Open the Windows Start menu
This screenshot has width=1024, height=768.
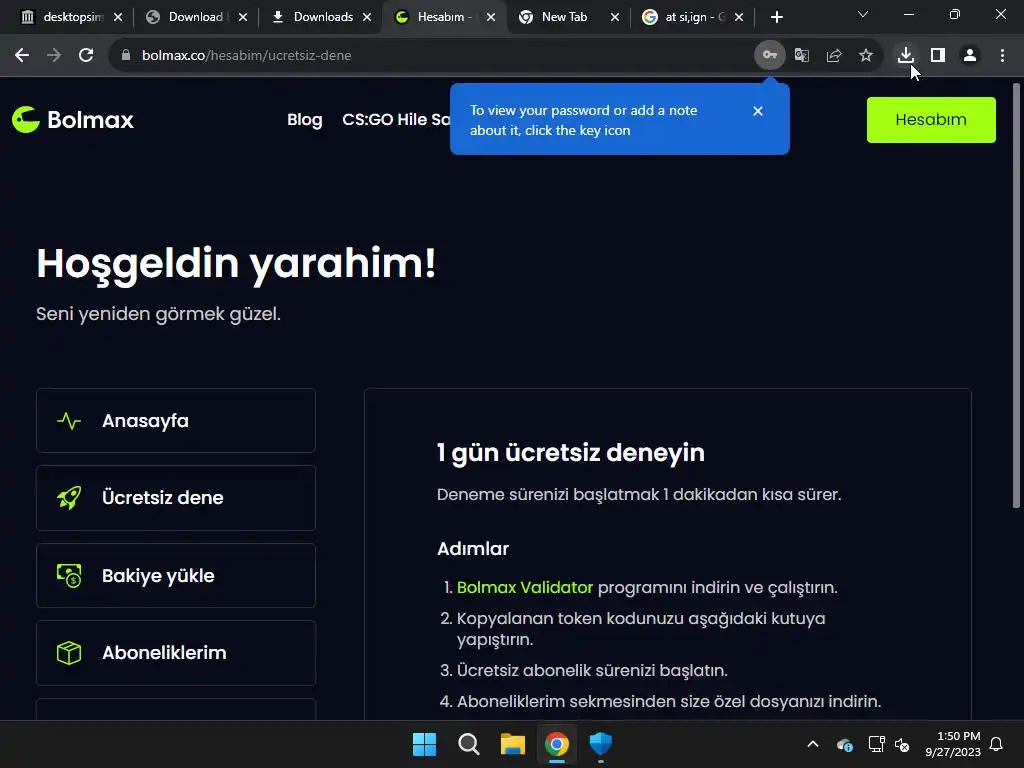(x=424, y=744)
